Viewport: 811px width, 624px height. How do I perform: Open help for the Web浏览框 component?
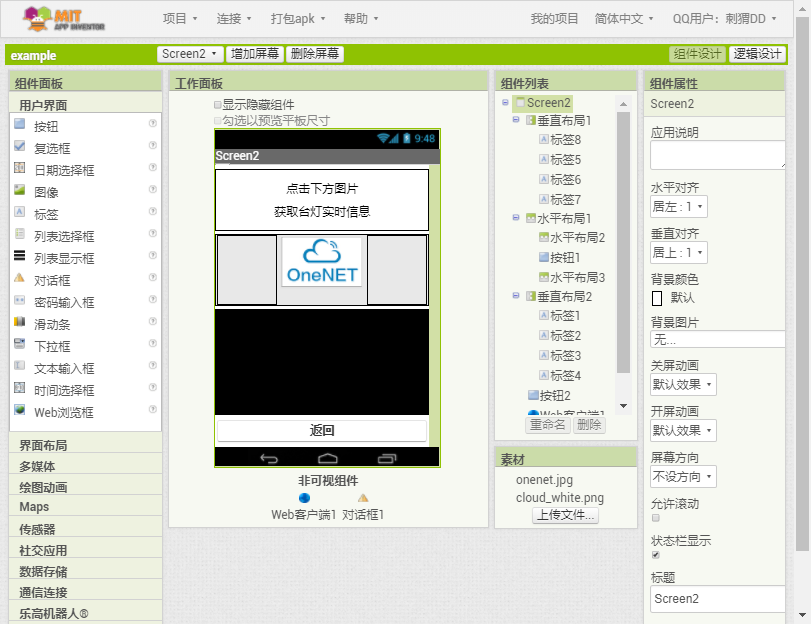[153, 409]
